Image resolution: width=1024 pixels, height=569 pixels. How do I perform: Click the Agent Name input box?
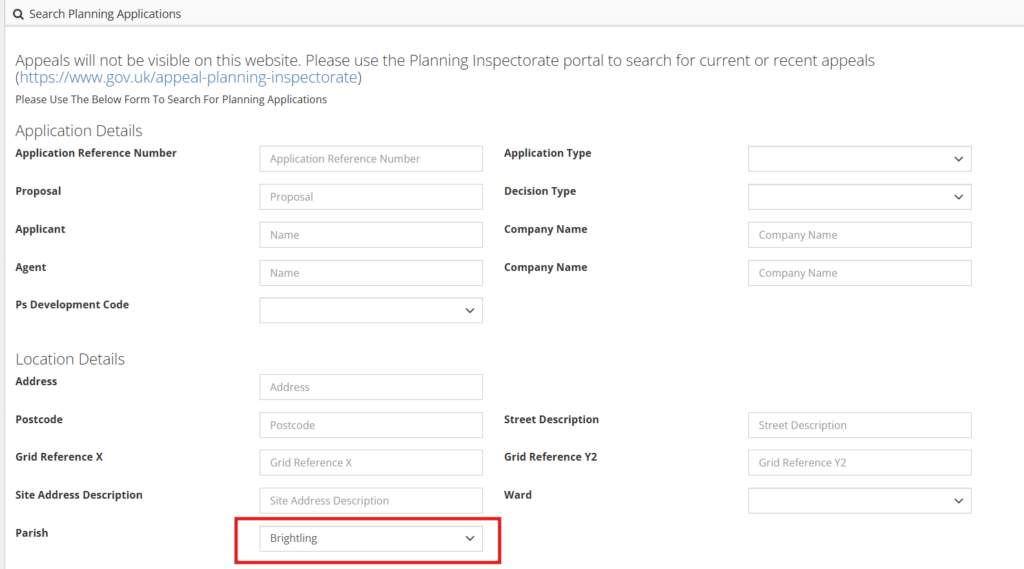pyautogui.click(x=370, y=273)
